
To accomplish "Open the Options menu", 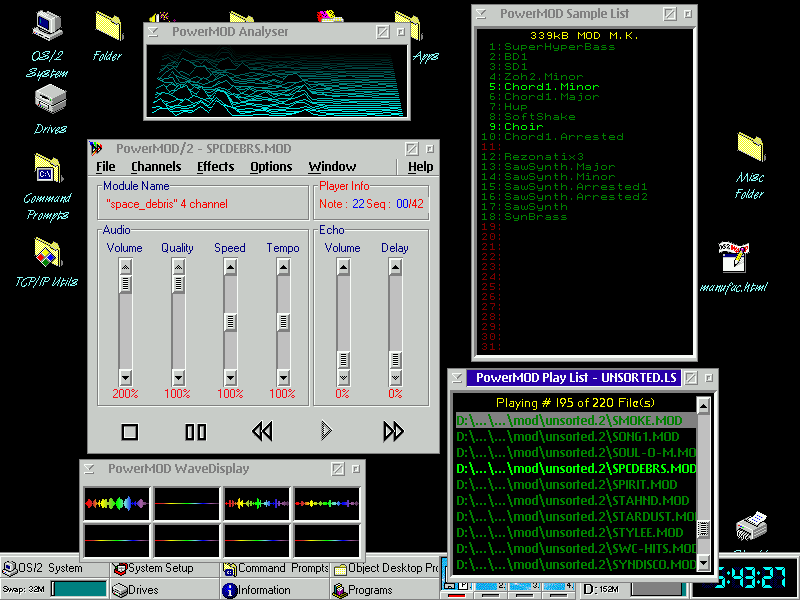I will pyautogui.click(x=271, y=167).
